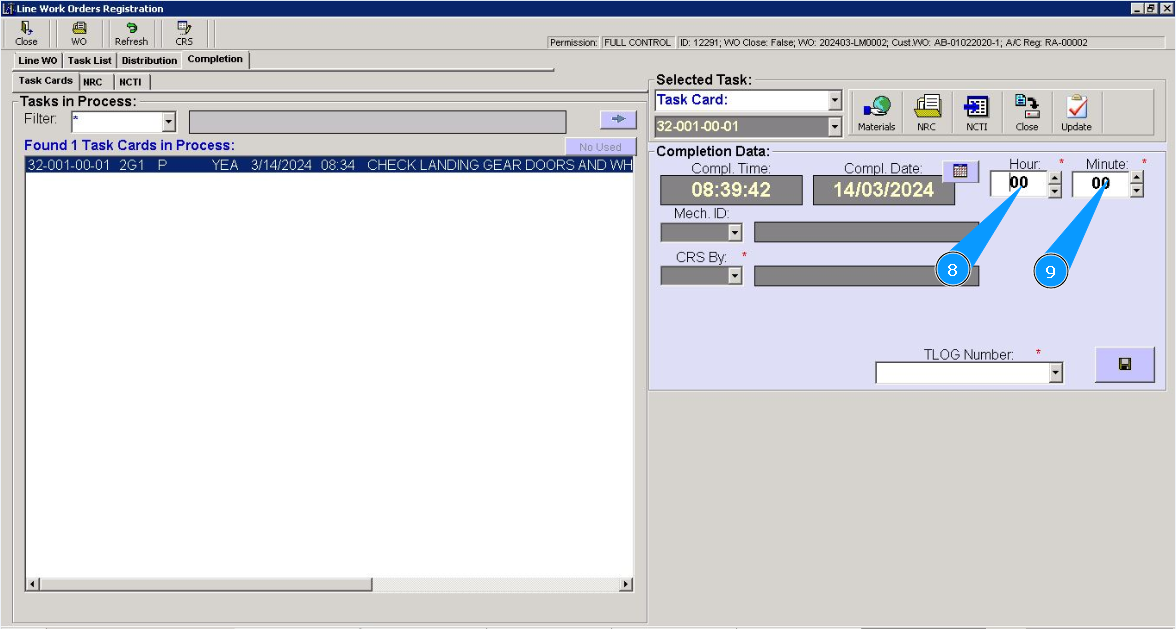
Task: Select the Task Cards sub-tab
Action: [x=46, y=81]
